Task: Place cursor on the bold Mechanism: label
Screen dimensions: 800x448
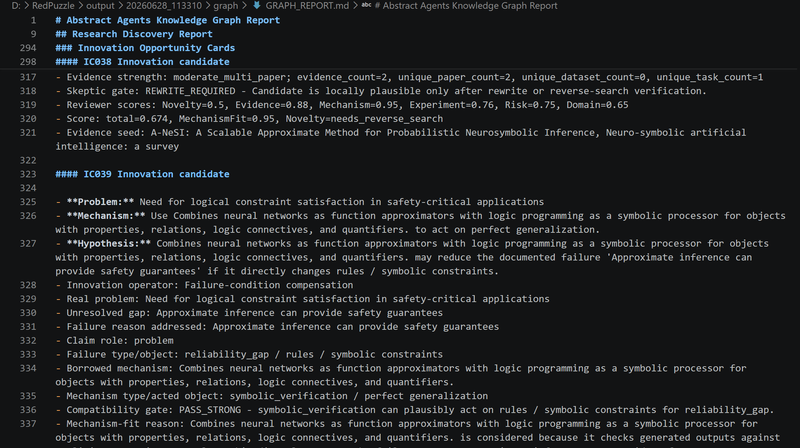Action: click(106, 215)
